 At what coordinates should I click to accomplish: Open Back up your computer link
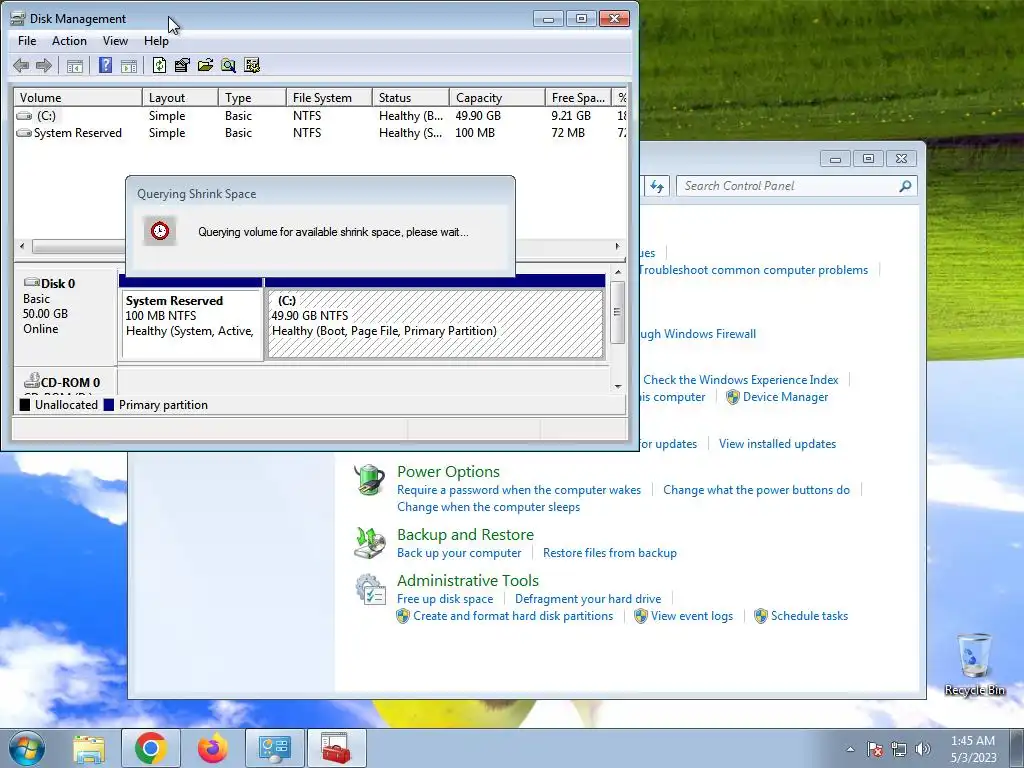(x=459, y=552)
